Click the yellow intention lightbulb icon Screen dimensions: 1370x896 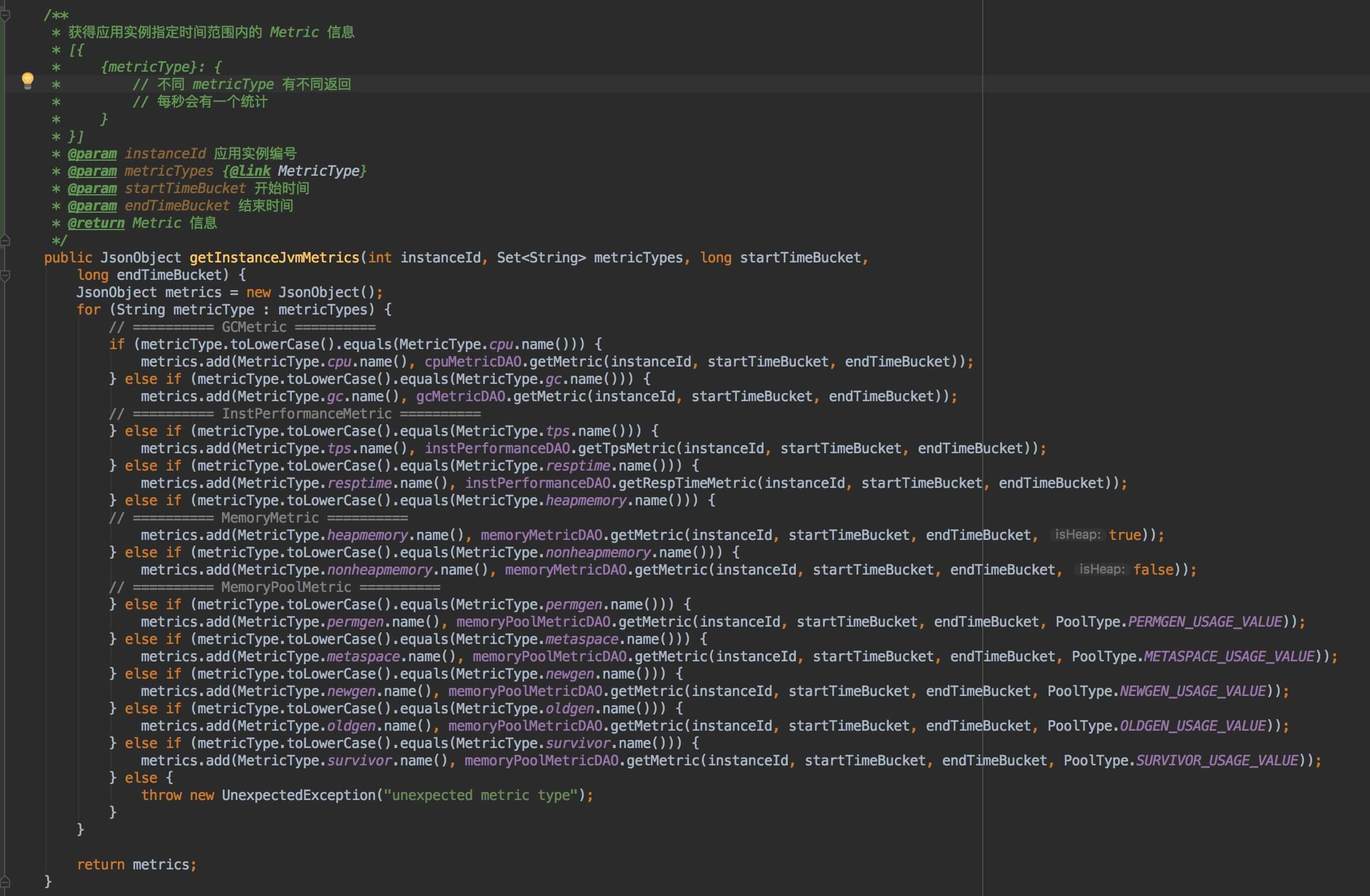click(27, 80)
